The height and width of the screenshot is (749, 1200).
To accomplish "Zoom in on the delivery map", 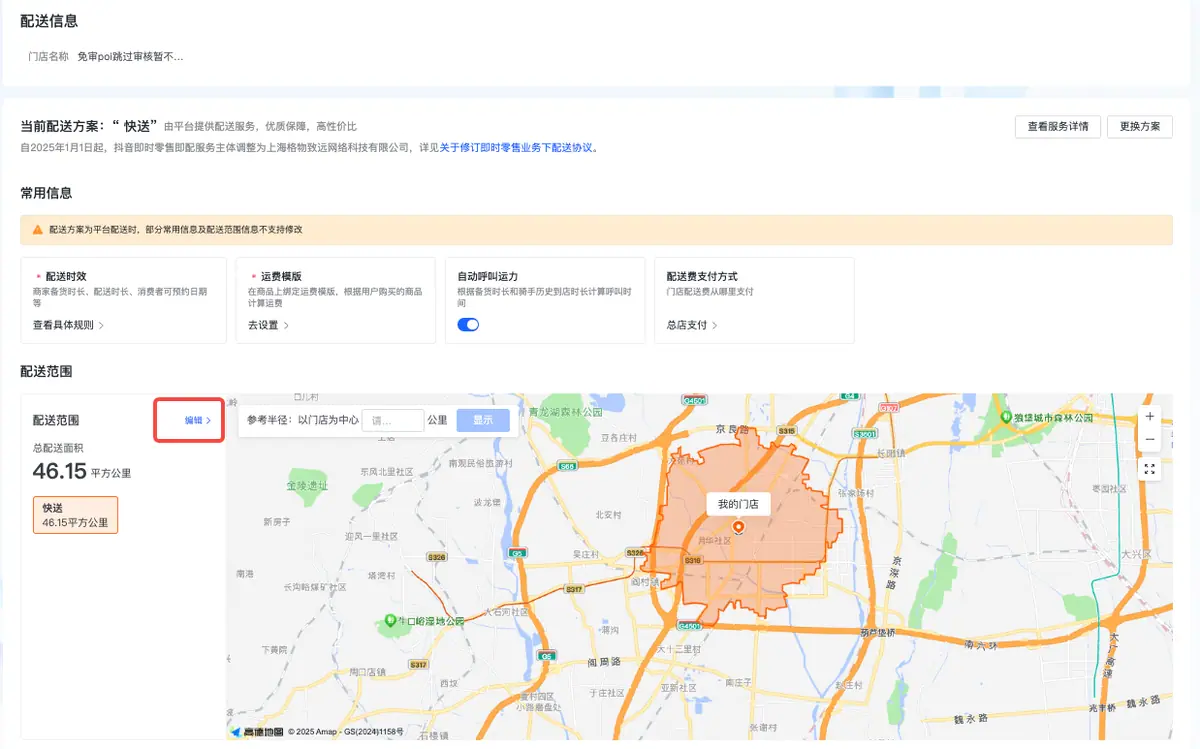I will pos(1150,416).
